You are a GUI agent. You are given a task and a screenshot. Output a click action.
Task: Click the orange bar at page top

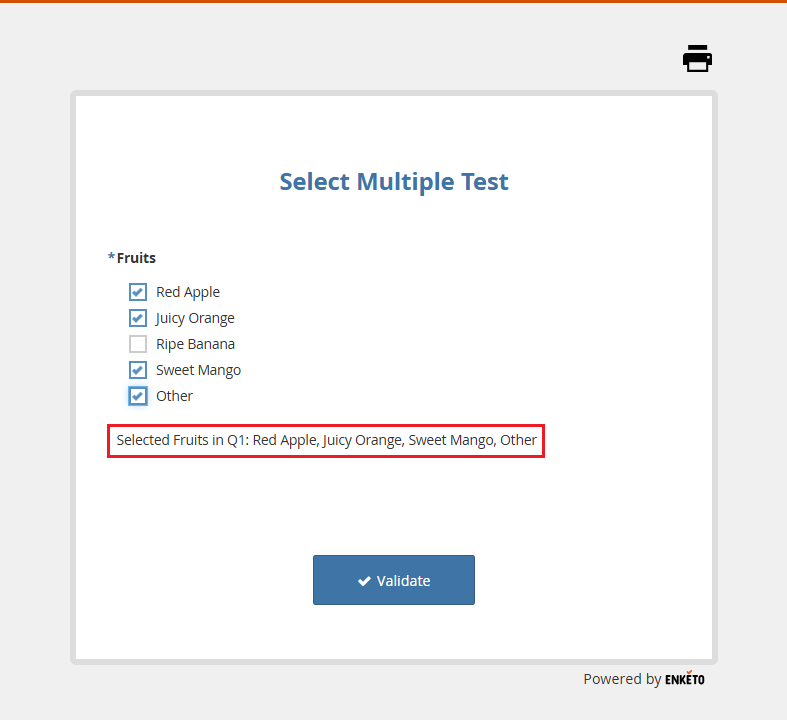click(x=393, y=2)
